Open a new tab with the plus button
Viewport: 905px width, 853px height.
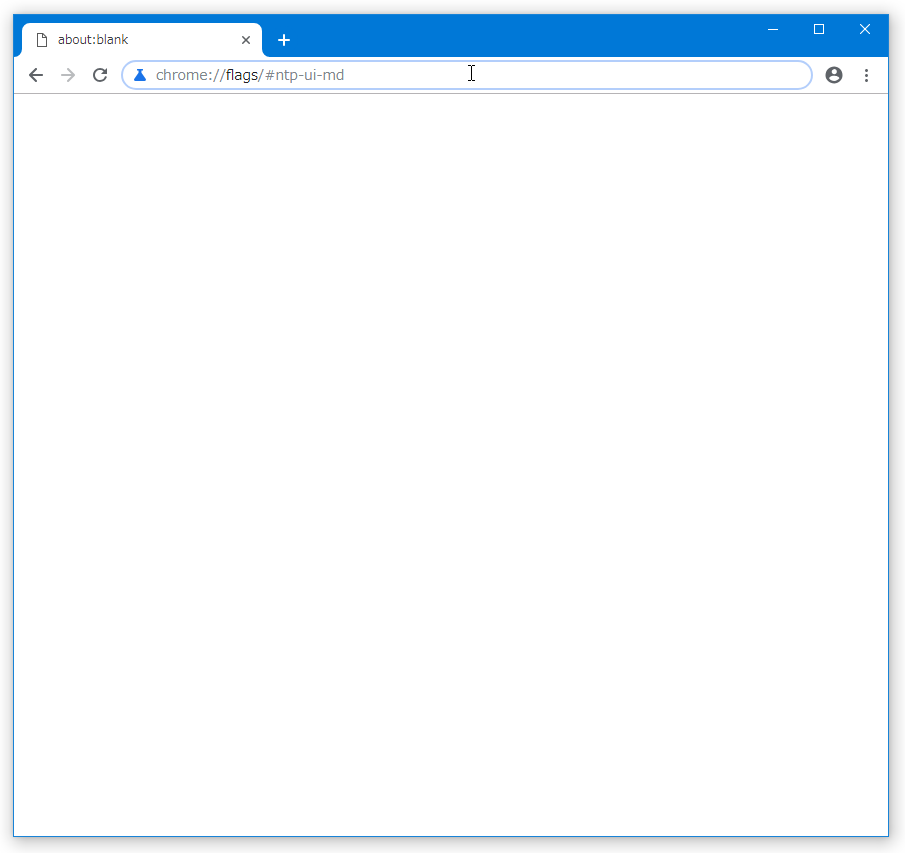283,40
